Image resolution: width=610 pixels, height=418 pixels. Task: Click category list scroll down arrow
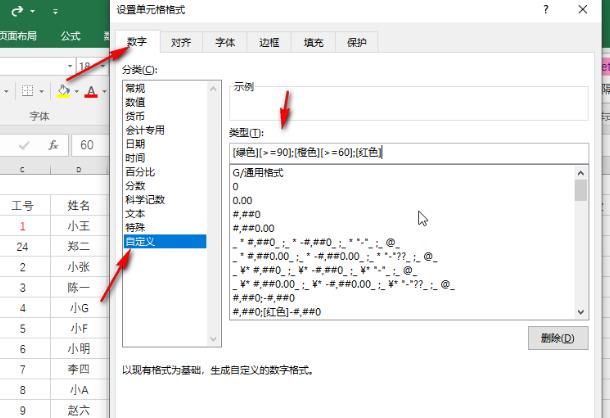click(x=213, y=339)
